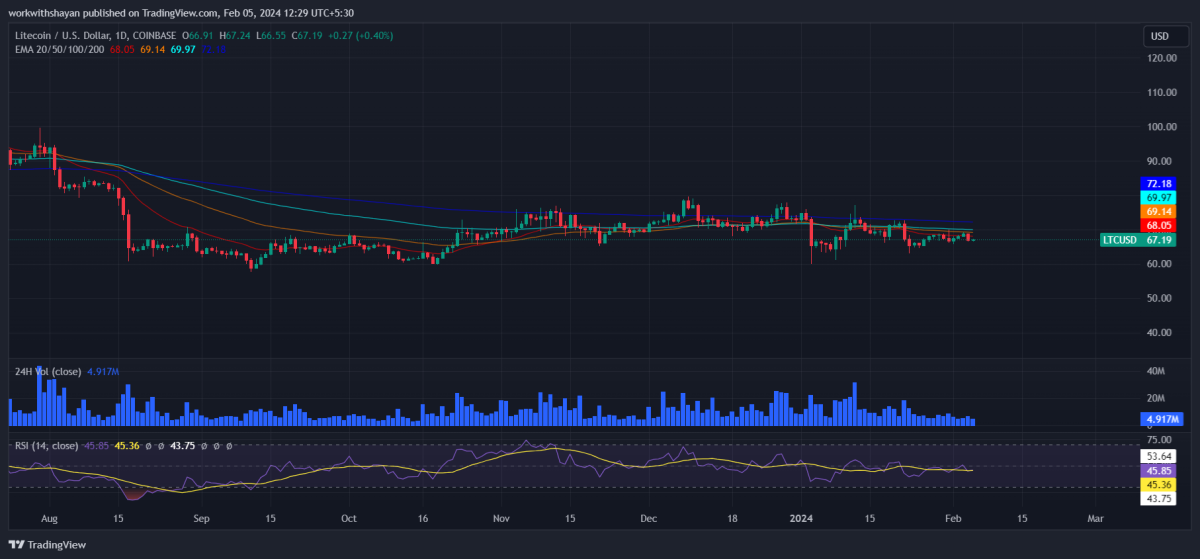
Task: Click the 2024 label on time axis
Action: coord(799,520)
